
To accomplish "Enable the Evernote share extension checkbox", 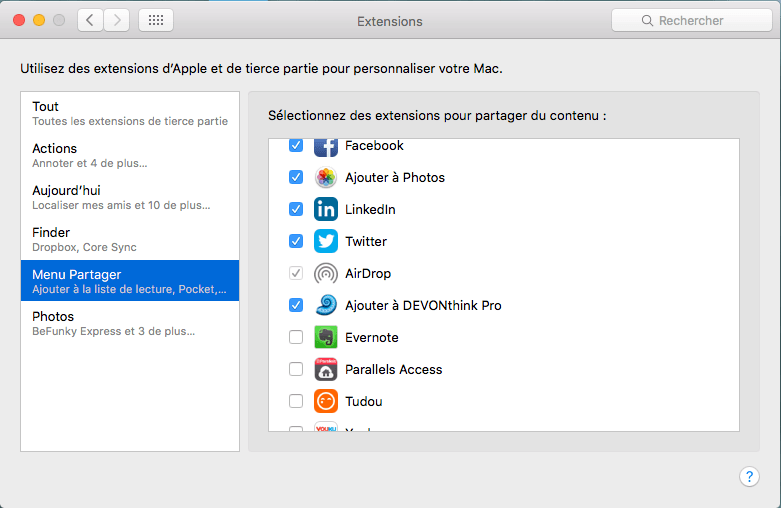I will 296,337.
